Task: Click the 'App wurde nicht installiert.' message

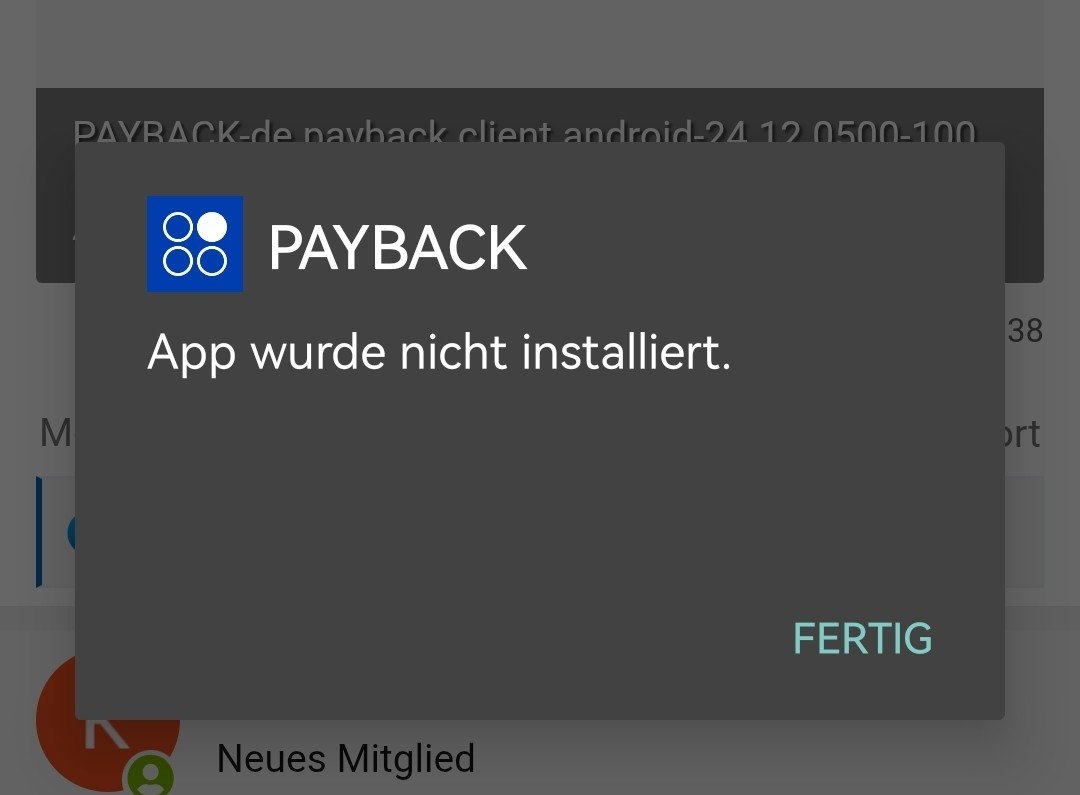Action: [x=439, y=353]
